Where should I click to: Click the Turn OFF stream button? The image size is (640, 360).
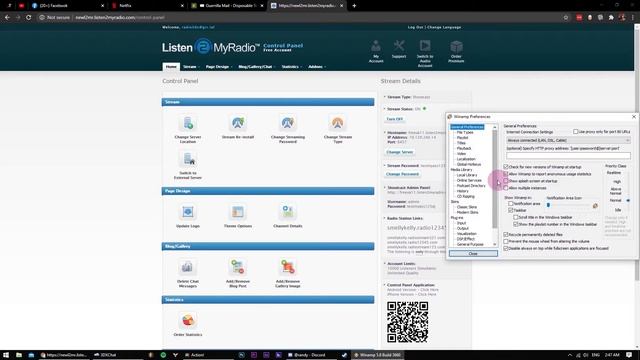(395, 119)
